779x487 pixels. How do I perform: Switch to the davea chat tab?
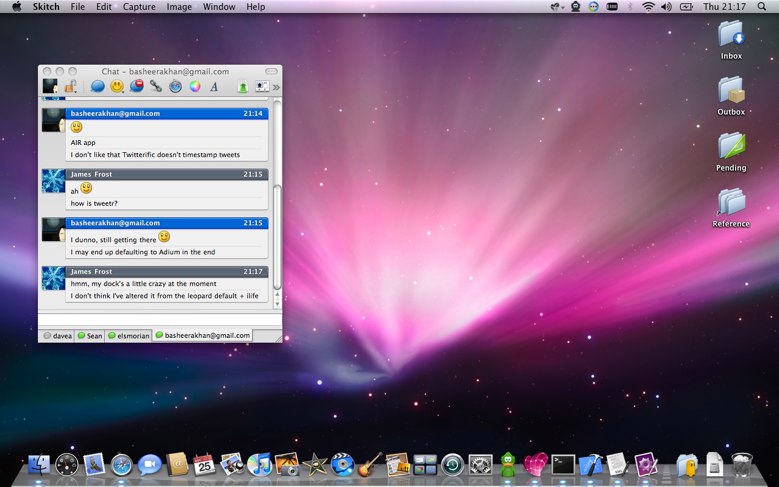pos(56,336)
